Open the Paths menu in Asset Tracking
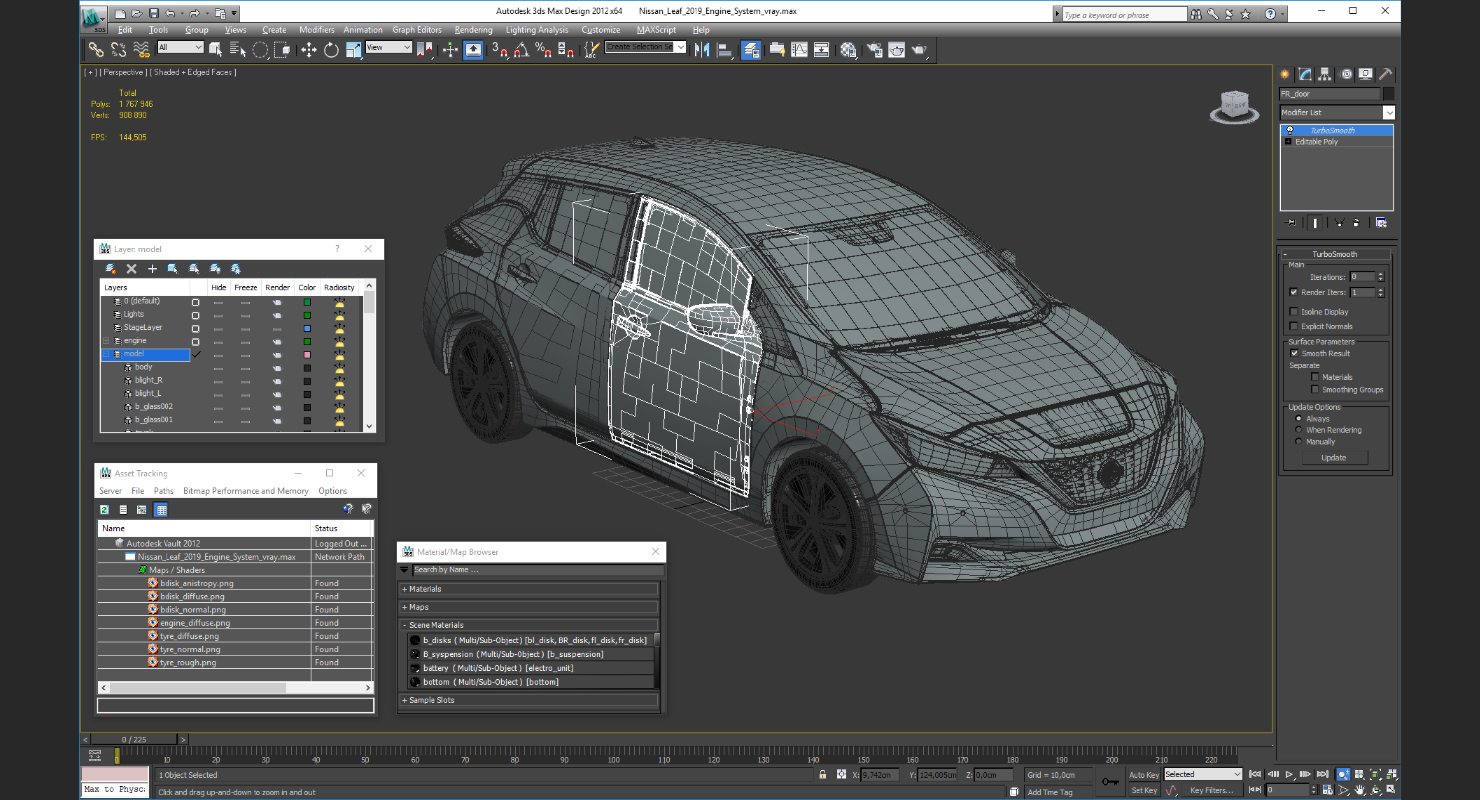1480x800 pixels. coord(163,491)
